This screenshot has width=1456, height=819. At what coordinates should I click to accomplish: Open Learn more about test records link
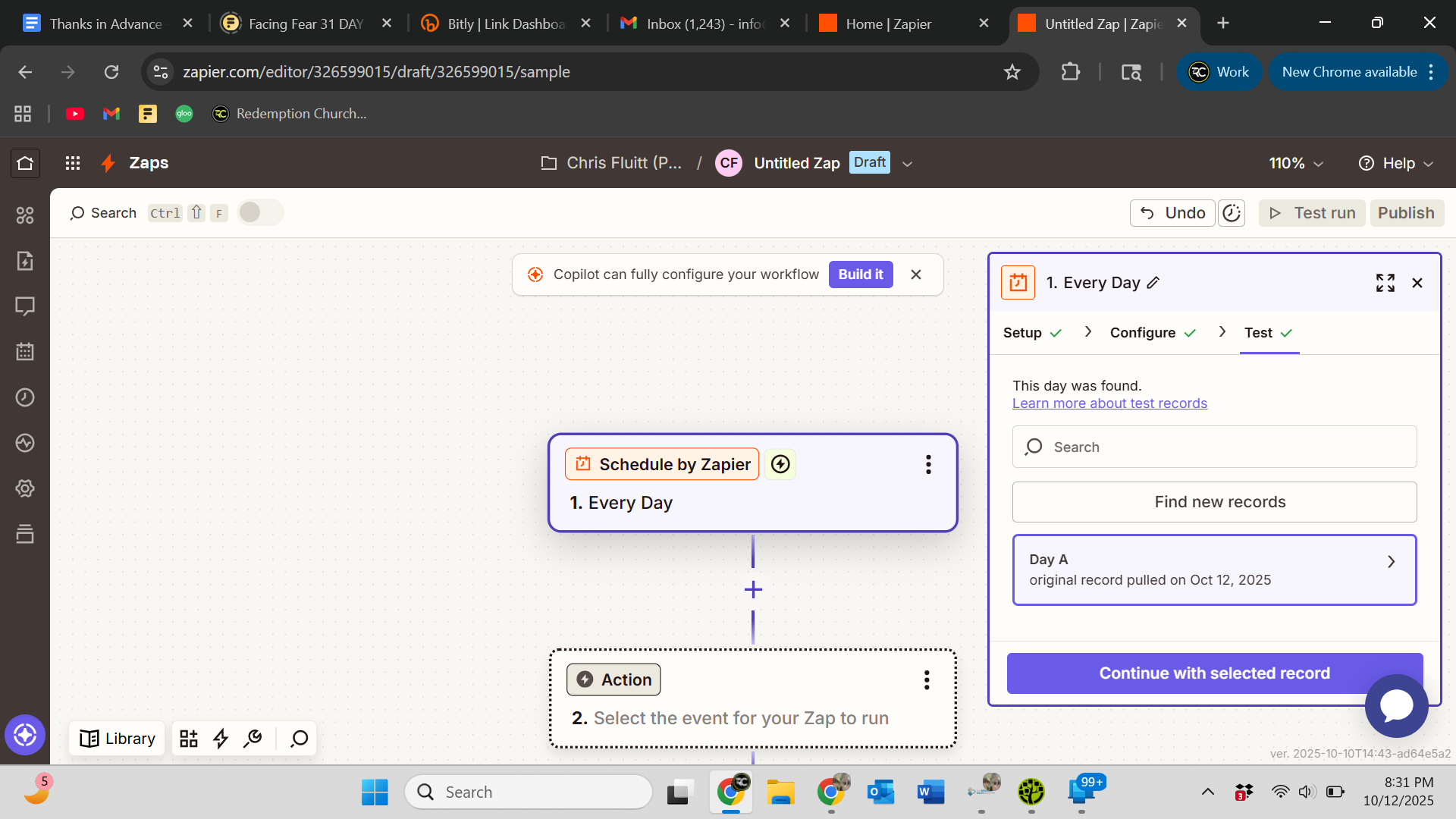pos(1109,403)
